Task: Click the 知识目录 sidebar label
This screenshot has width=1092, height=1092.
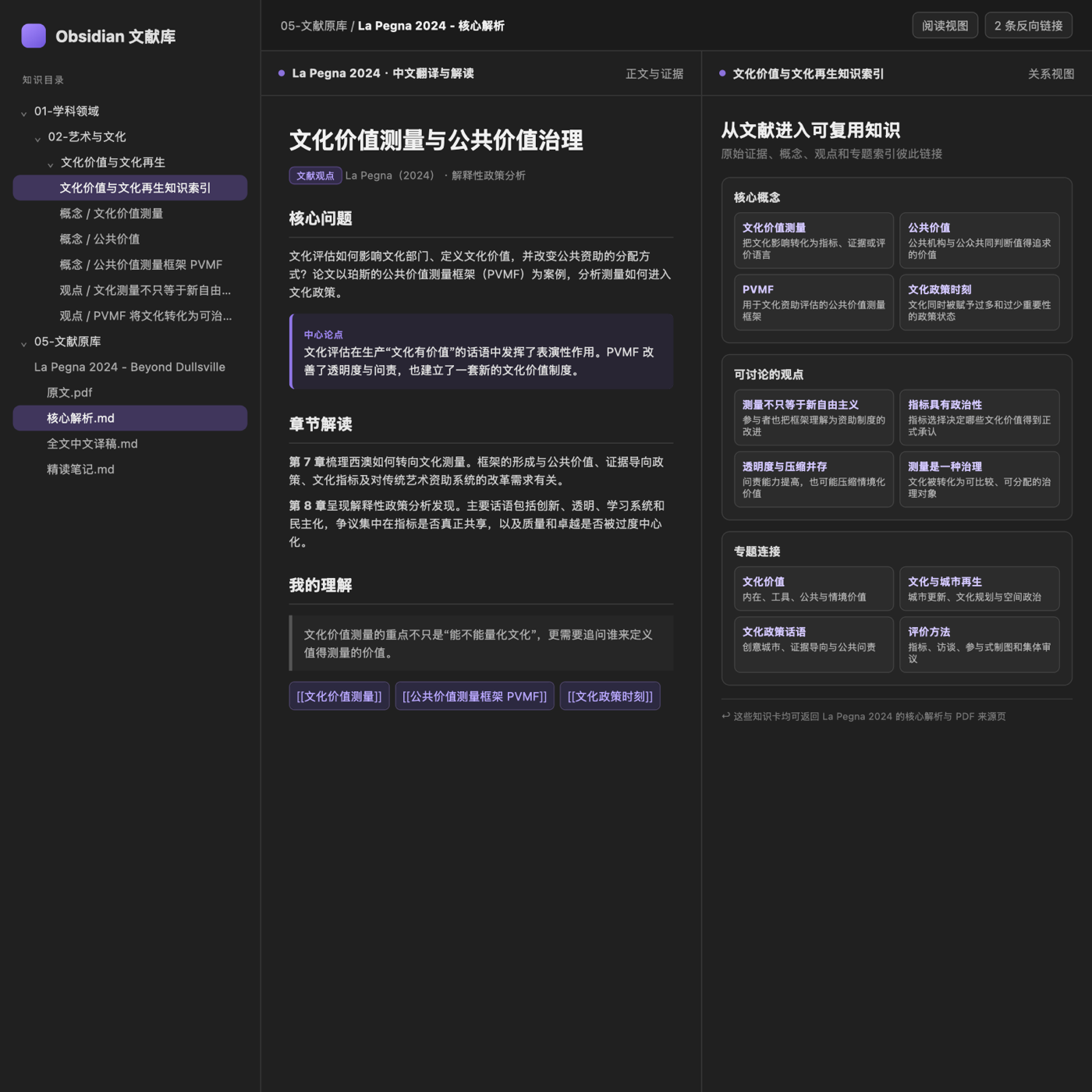Action: tap(43, 80)
